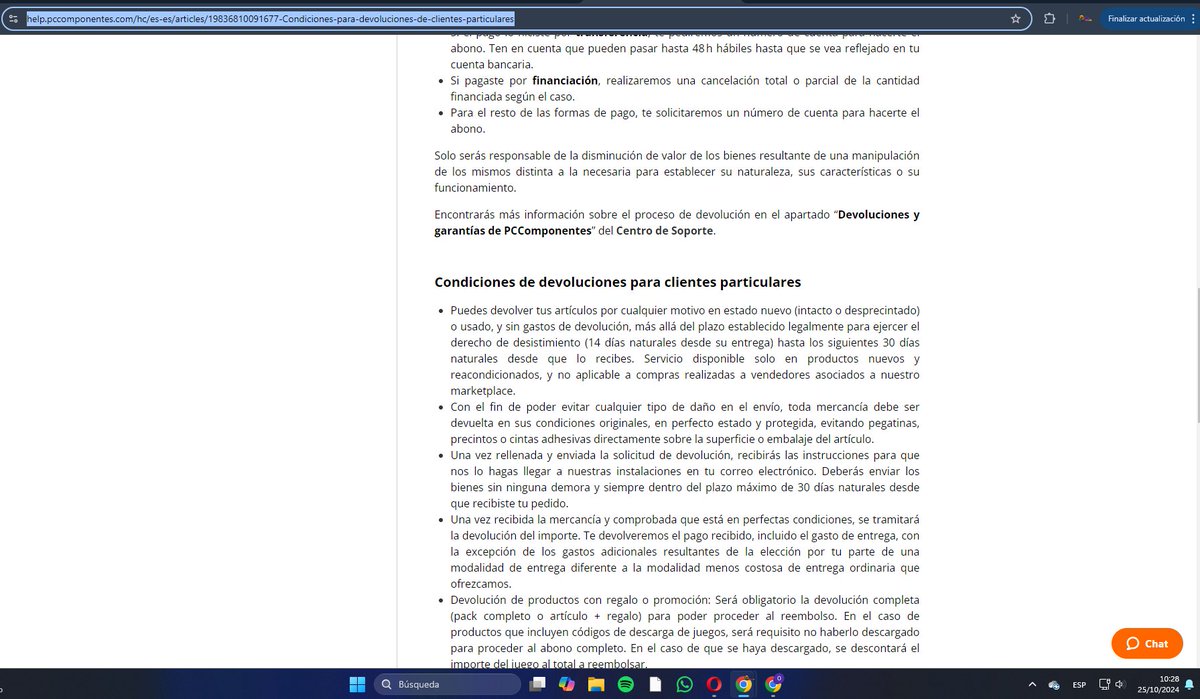Click the bullet starting "Con el fin de poder evitar"
Image resolution: width=1200 pixels, height=699 pixels.
685,423
